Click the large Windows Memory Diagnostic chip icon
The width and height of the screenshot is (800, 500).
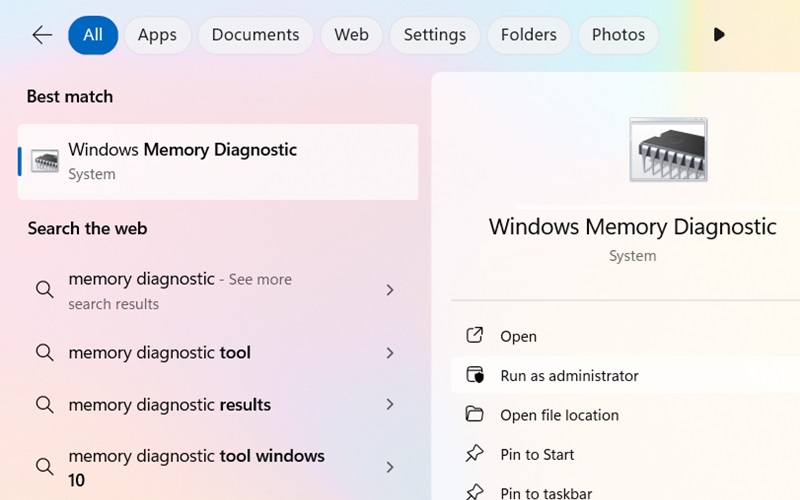pyautogui.click(x=668, y=149)
